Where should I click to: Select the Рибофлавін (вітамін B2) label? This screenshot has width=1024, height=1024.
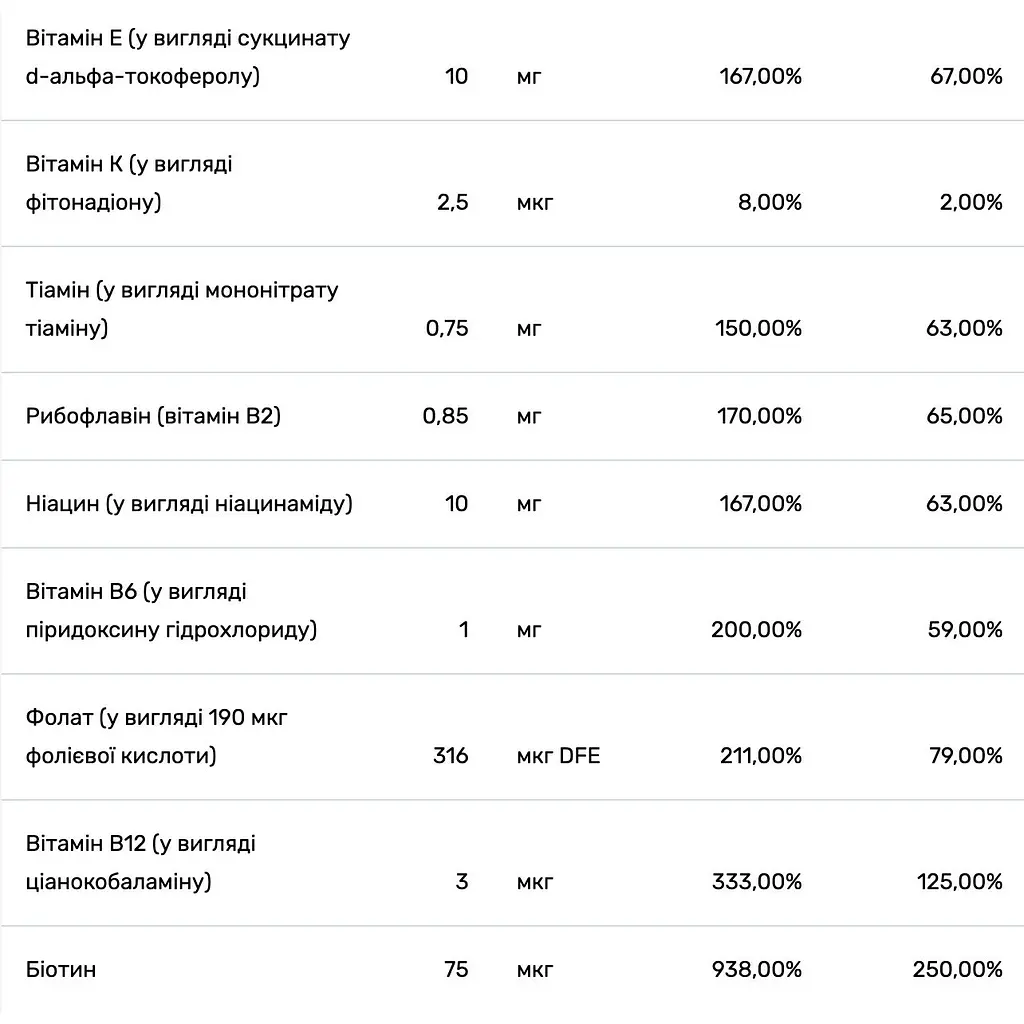[x=153, y=416]
